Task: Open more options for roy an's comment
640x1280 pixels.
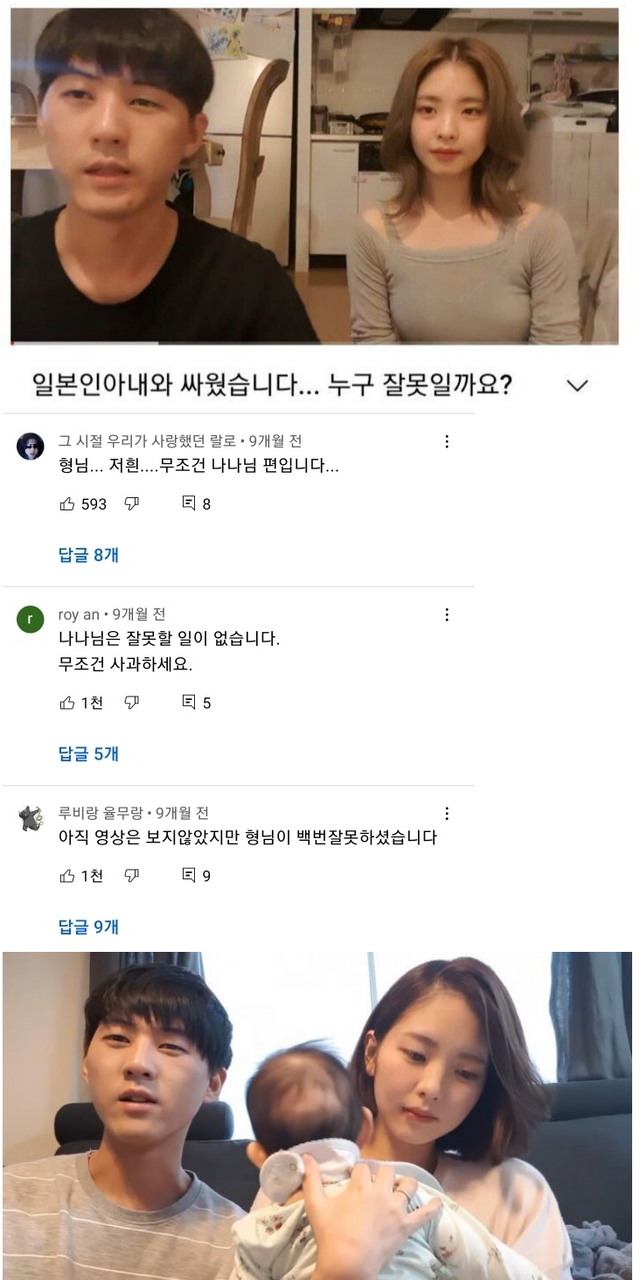Action: tap(447, 615)
